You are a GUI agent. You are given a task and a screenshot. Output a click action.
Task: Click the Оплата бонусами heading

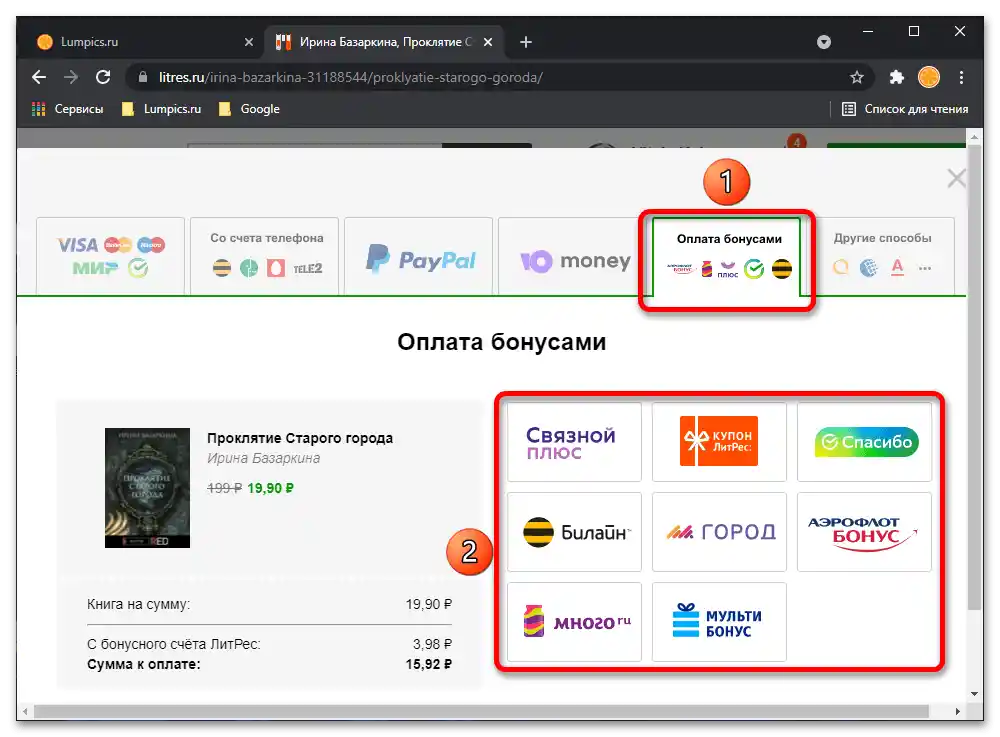(501, 342)
